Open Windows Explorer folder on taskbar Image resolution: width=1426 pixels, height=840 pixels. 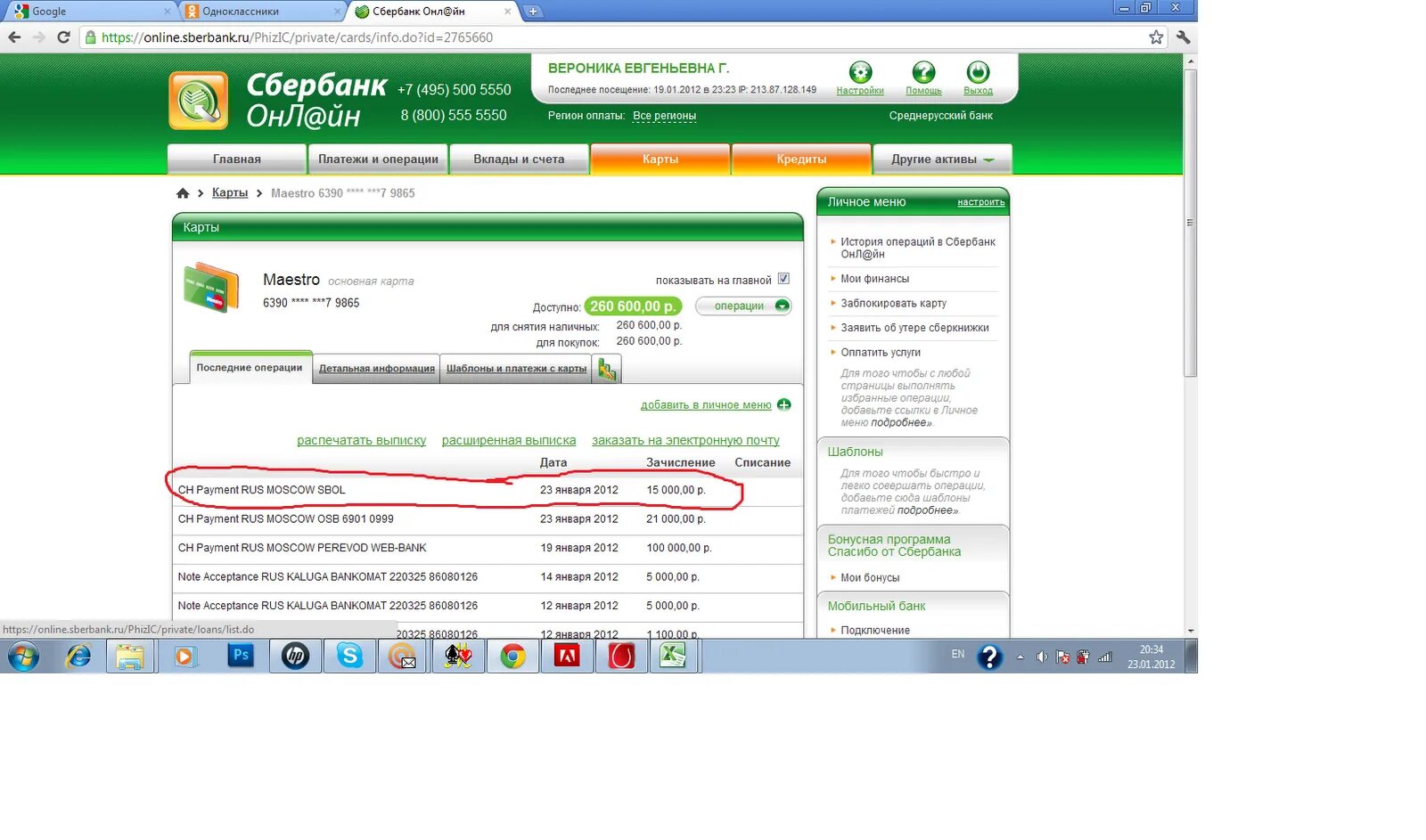[x=130, y=657]
